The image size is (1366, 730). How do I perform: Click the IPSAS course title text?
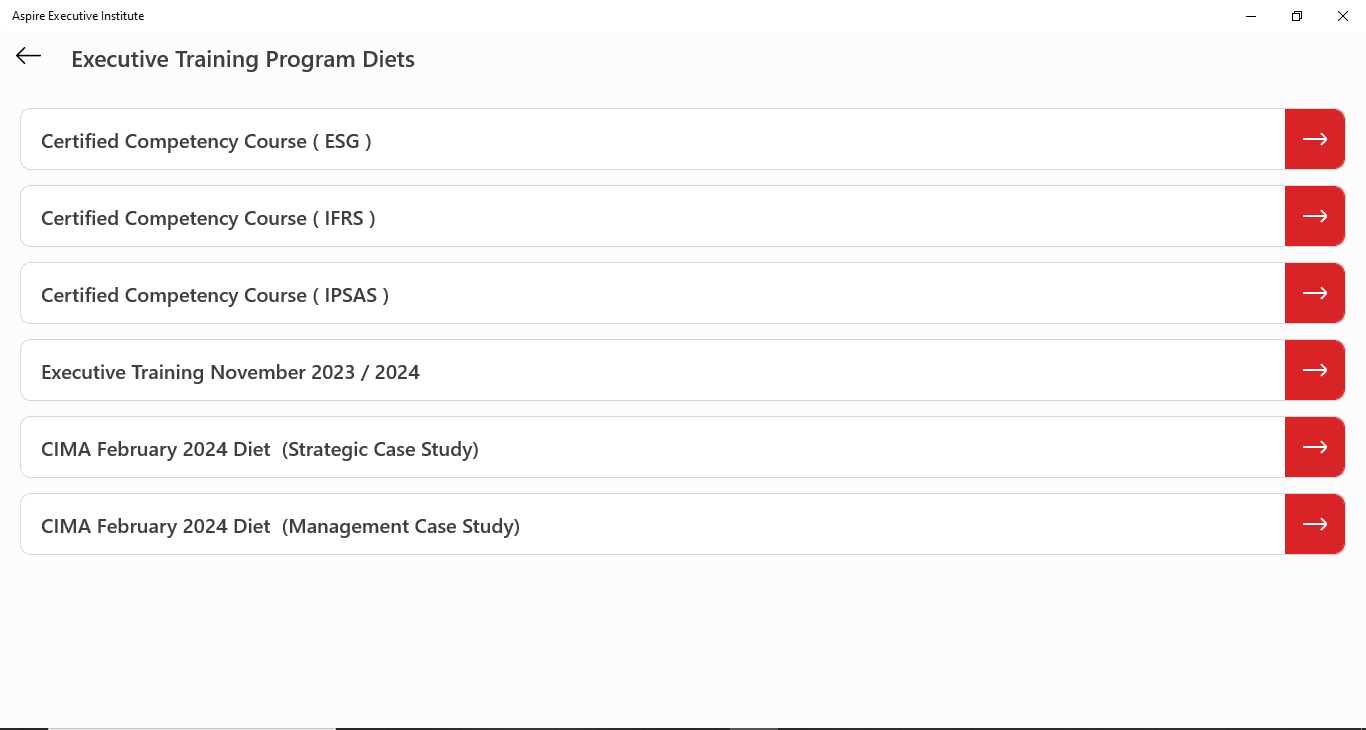point(215,296)
